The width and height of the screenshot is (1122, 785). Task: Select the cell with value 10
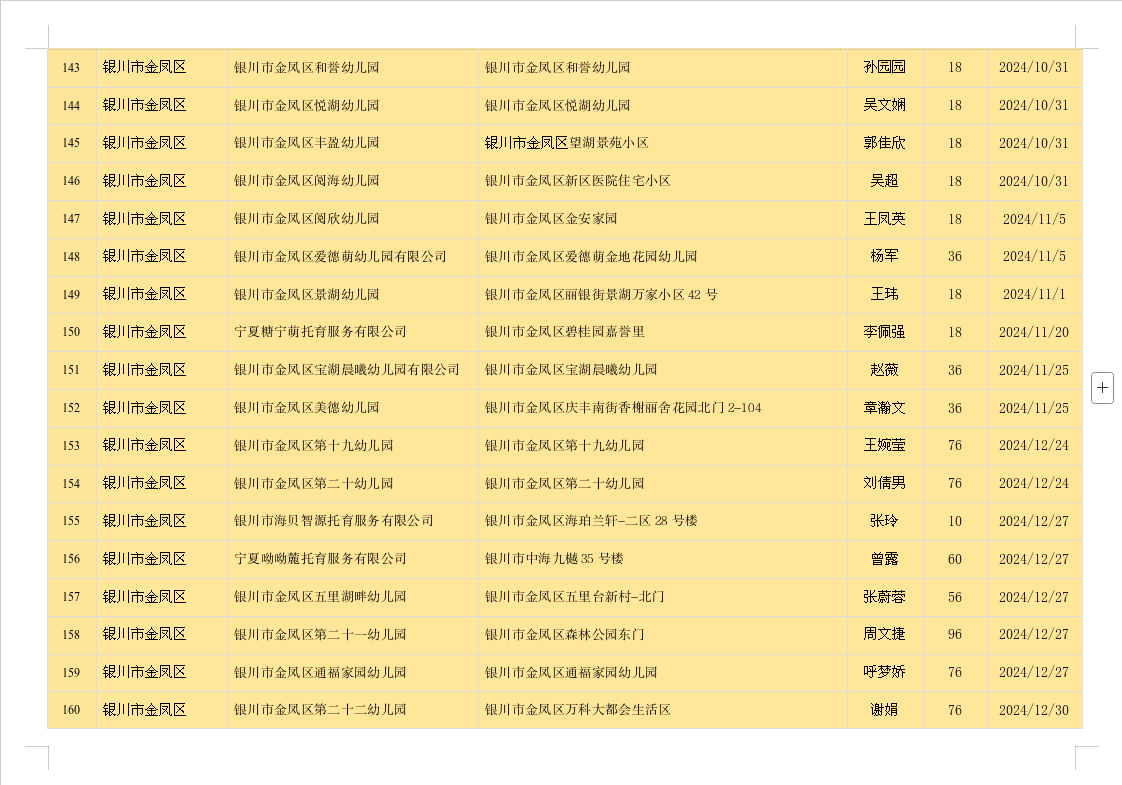coord(954,521)
